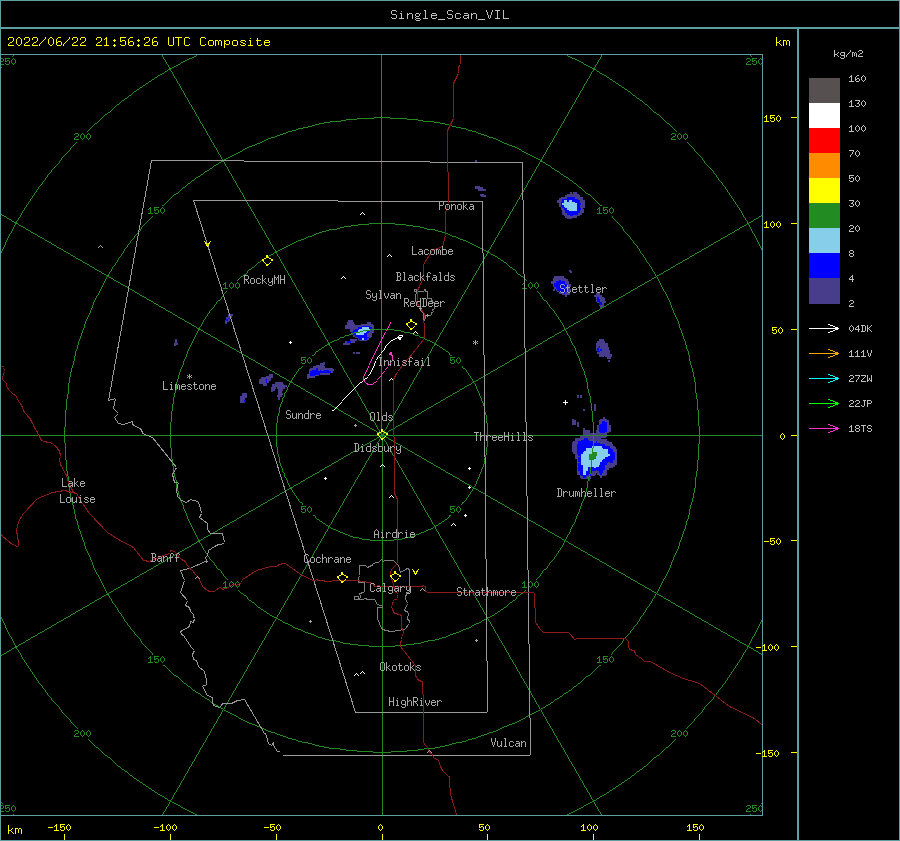Click the Olds town label

[x=381, y=417]
